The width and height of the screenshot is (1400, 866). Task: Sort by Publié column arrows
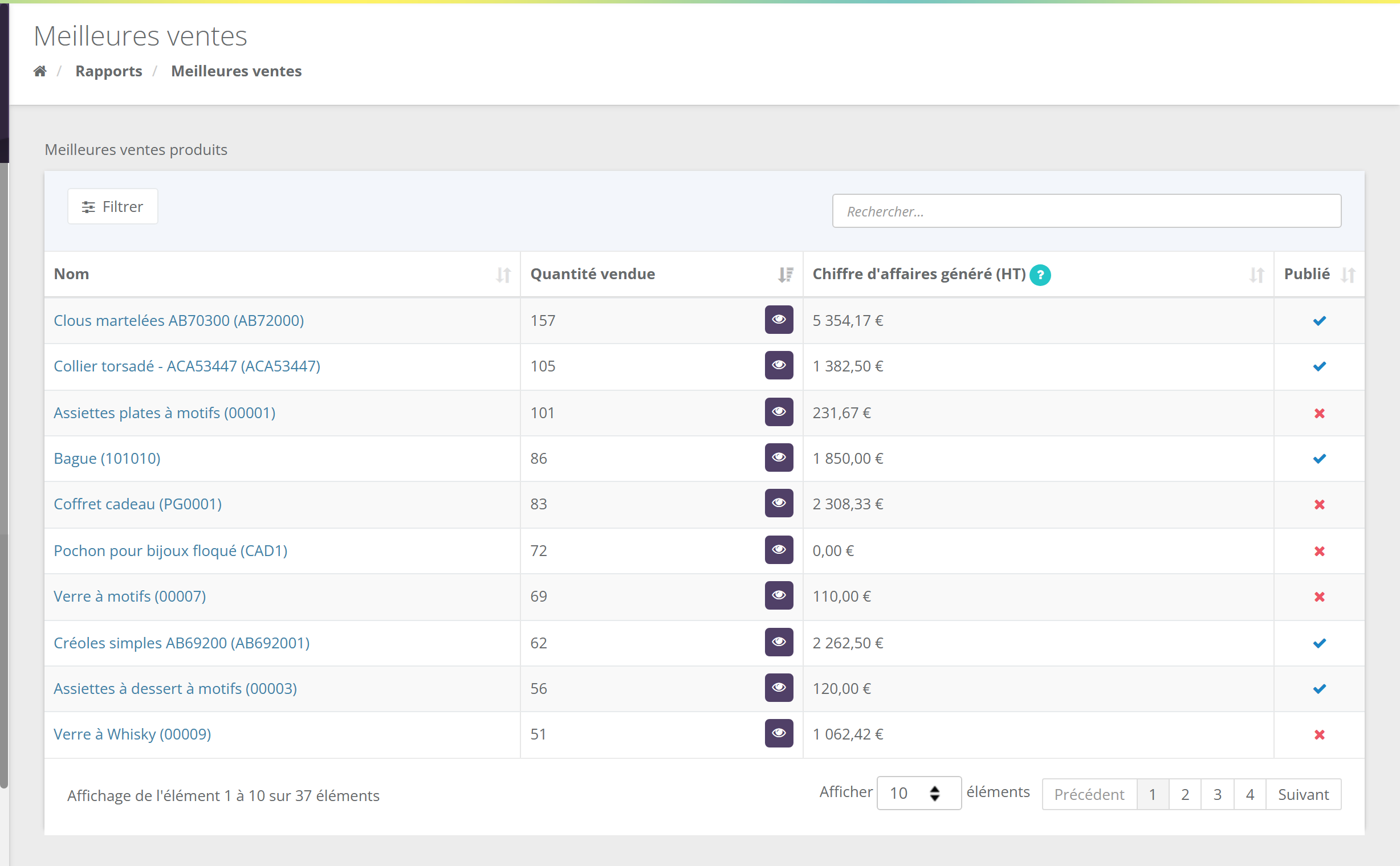[x=1348, y=275]
